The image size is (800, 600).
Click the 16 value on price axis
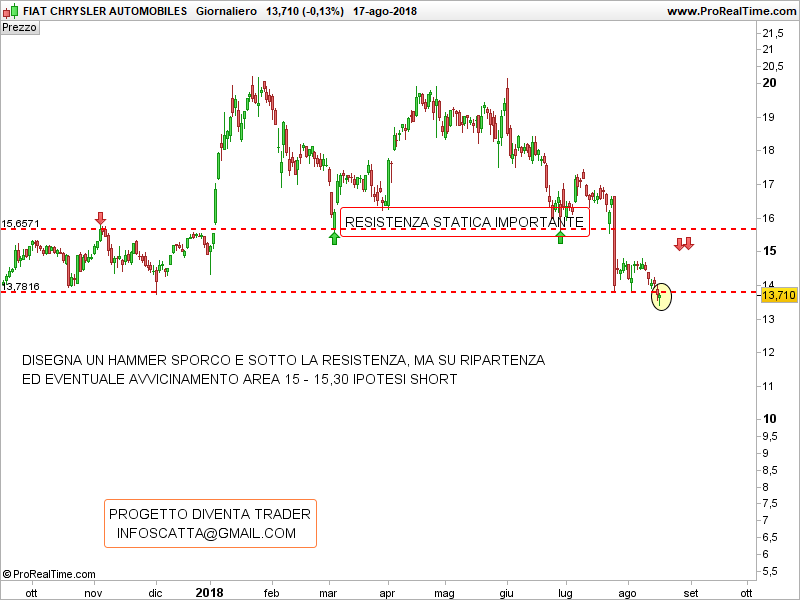click(x=768, y=218)
